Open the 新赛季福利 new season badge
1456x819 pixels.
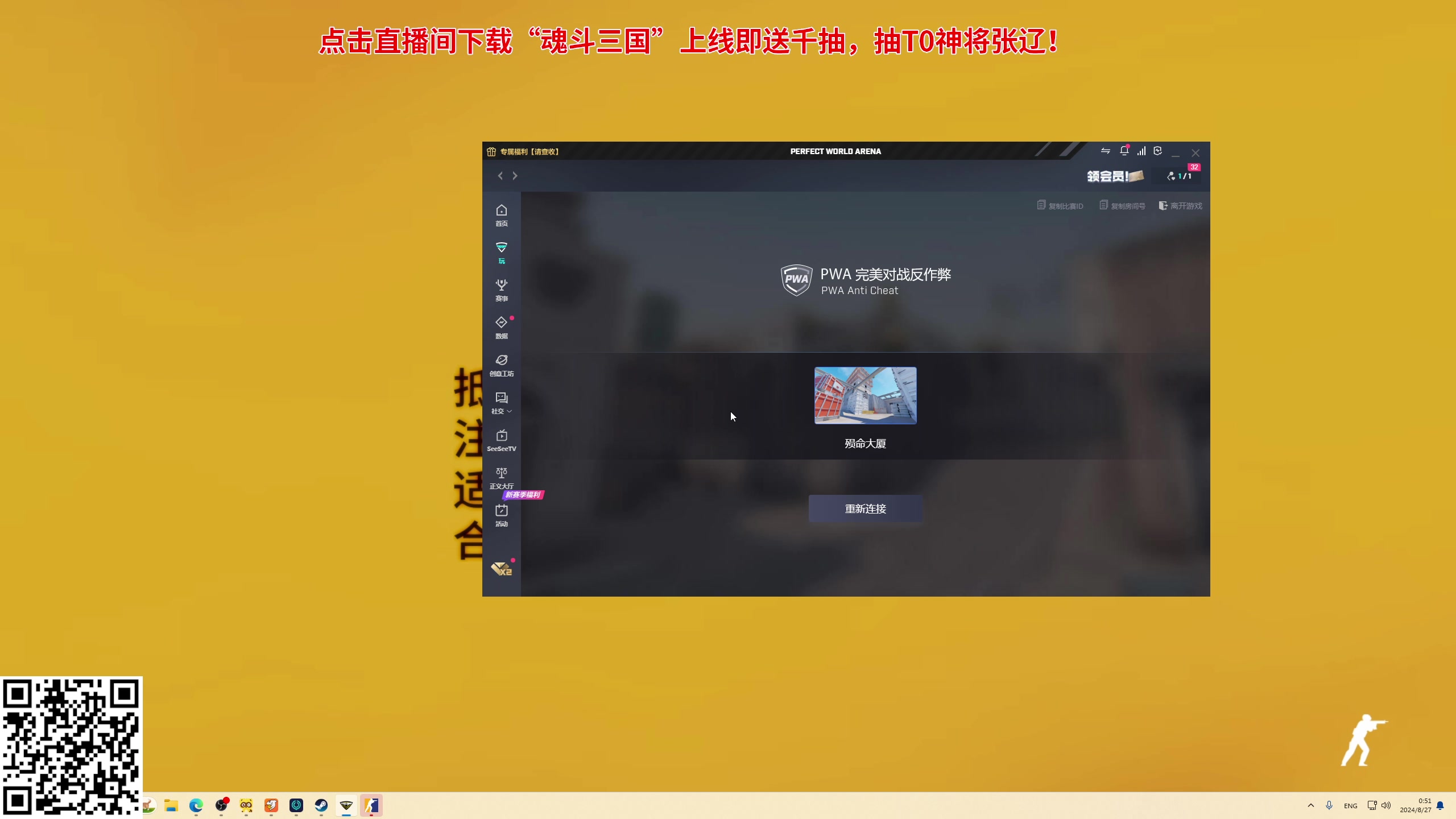[x=523, y=495]
